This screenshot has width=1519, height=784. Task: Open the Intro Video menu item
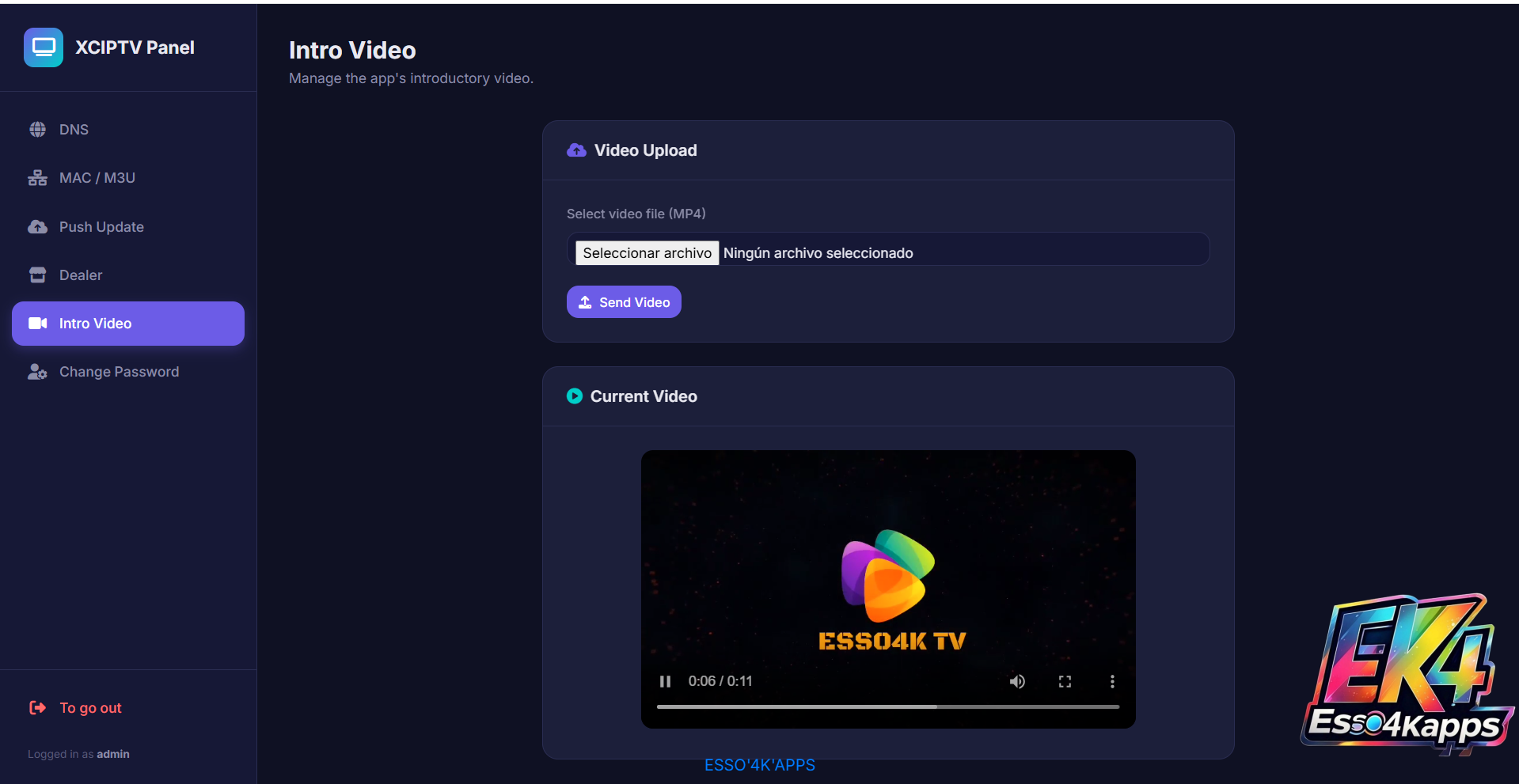128,324
